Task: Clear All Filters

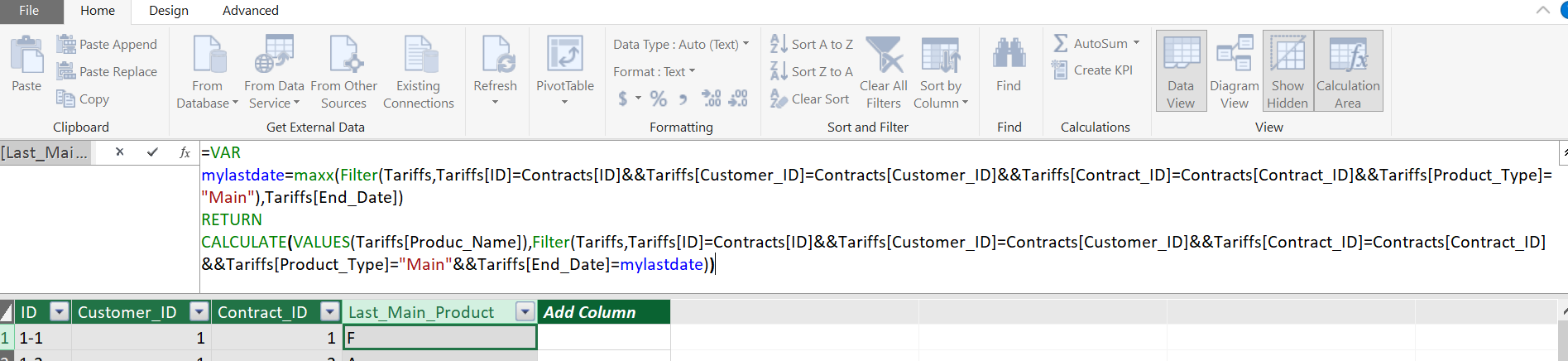Action: point(884,72)
